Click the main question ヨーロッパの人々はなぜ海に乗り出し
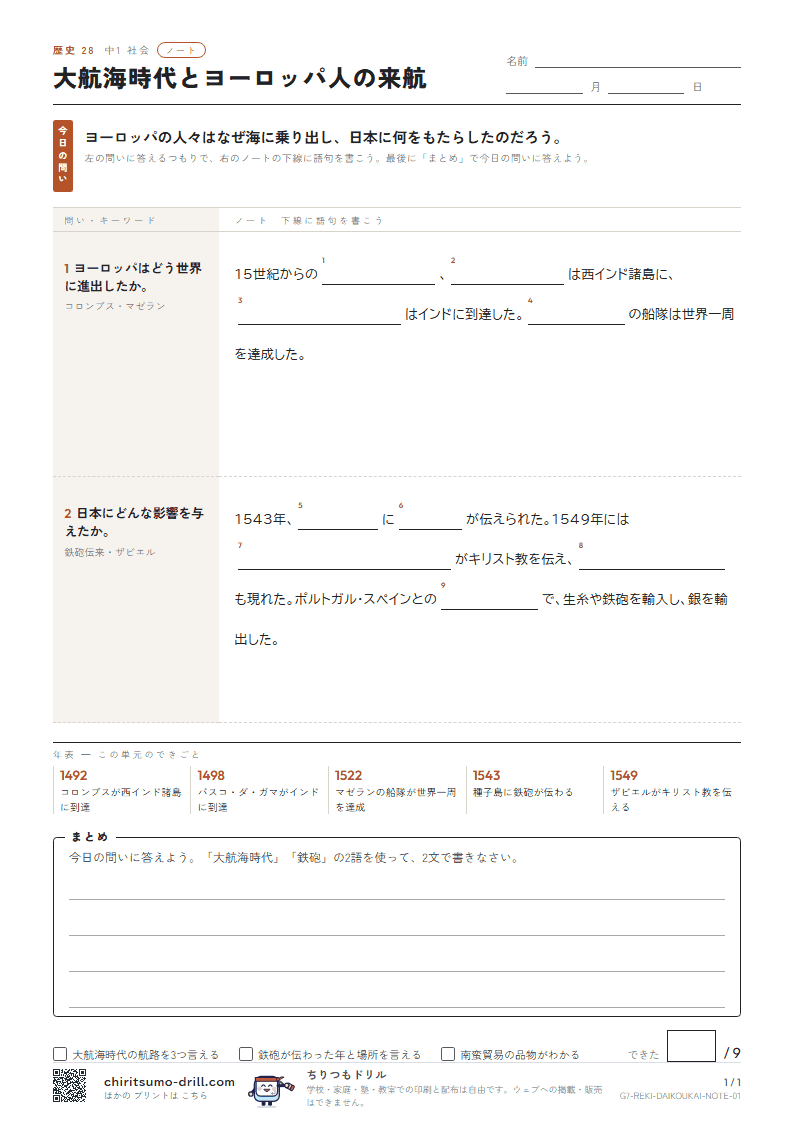This screenshot has width=794, height=1123. 324,138
